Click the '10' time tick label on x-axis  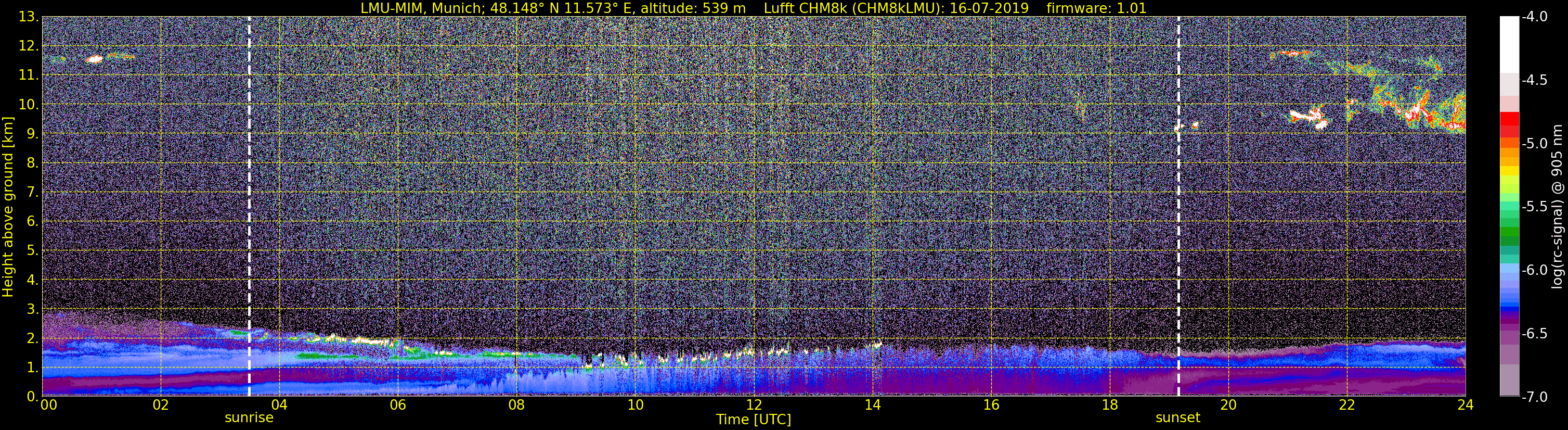(x=635, y=406)
